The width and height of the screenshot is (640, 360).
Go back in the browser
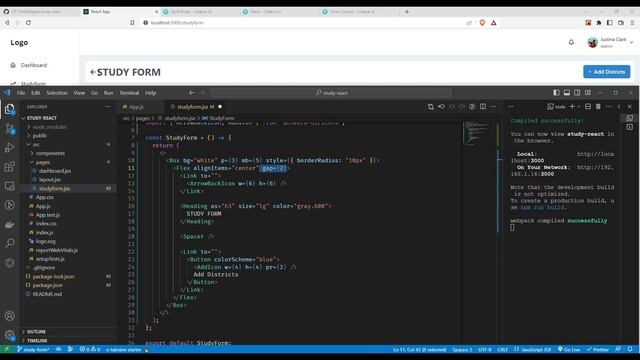pyautogui.click(x=7, y=23)
